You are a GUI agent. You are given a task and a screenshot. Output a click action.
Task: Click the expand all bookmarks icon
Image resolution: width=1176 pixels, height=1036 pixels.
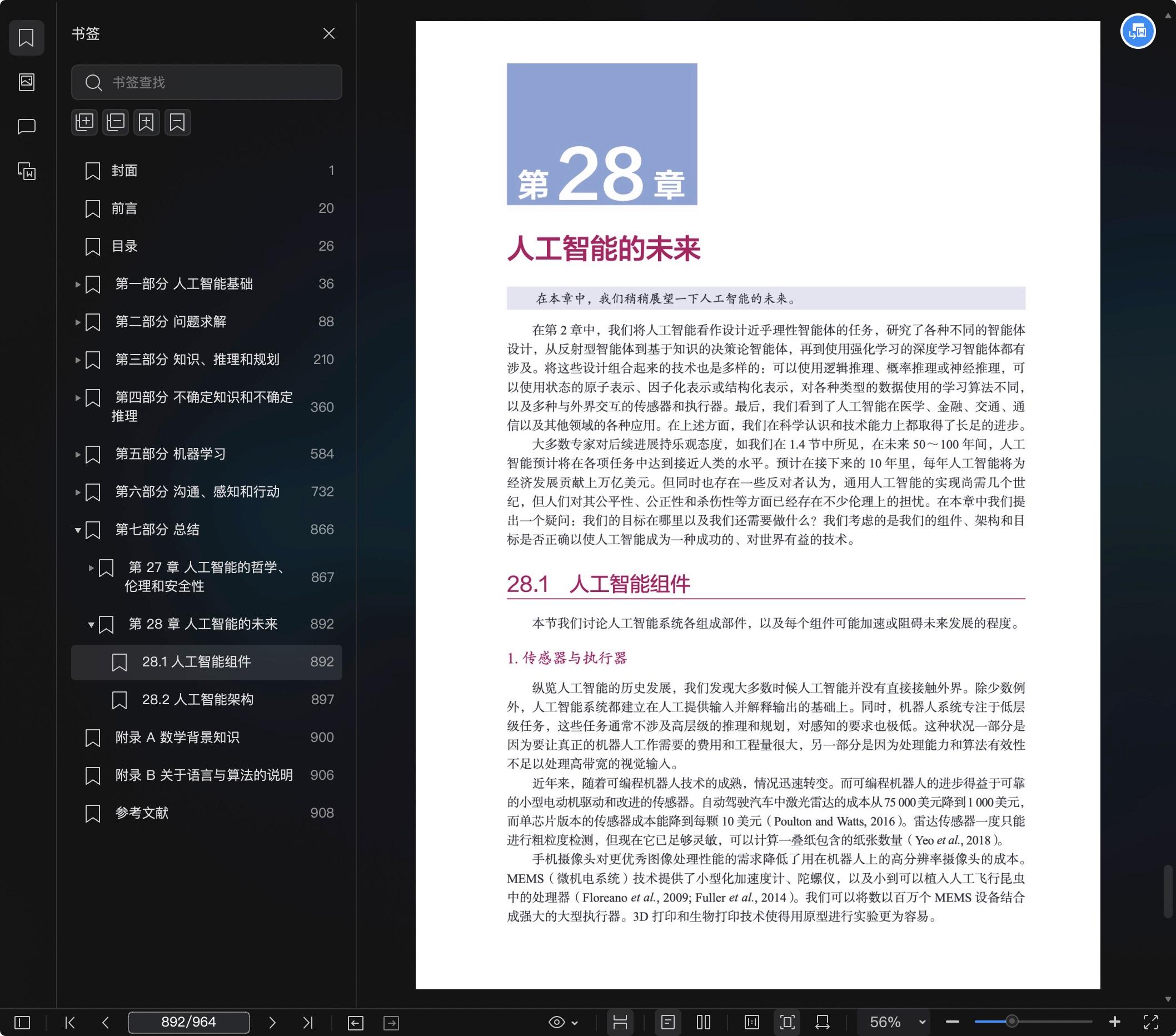click(x=84, y=122)
